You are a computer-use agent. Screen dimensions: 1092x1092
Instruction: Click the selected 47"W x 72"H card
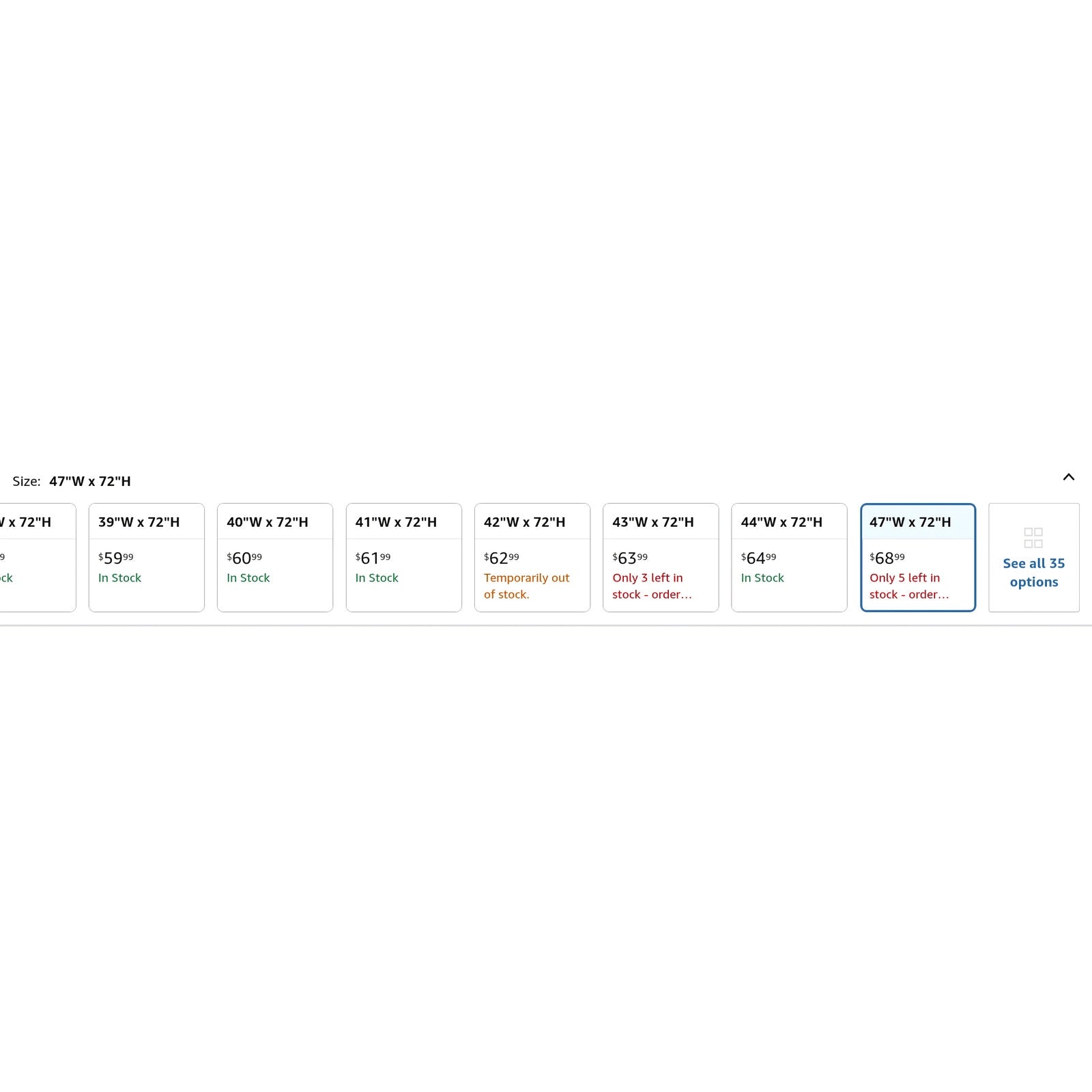point(918,558)
